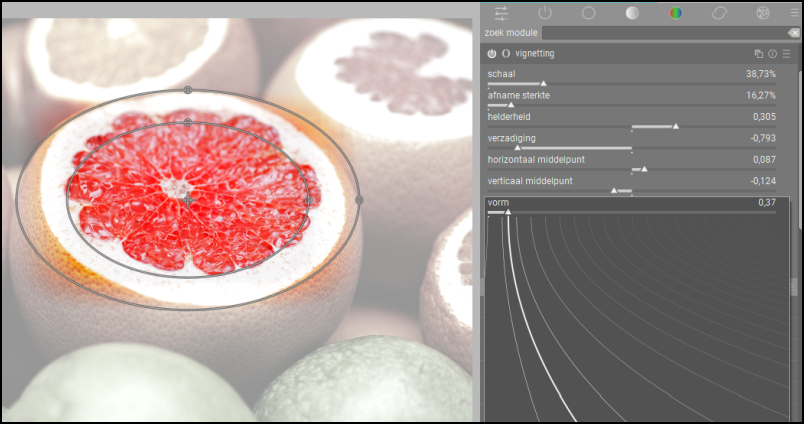Click the verzadiging value -0,793
Viewport: 804px width, 424px height.
762,138
